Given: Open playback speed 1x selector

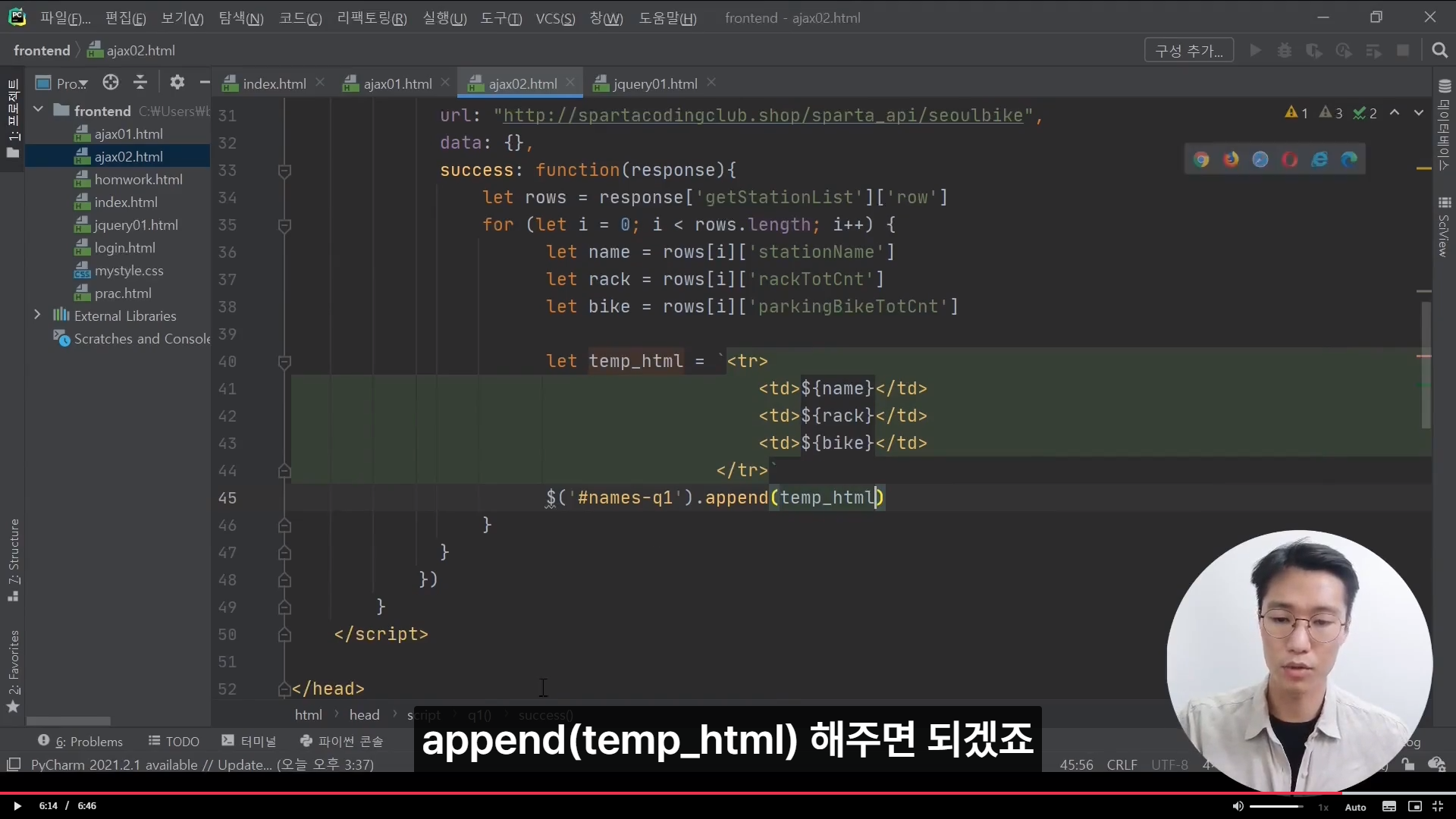Looking at the screenshot, I should click(1323, 807).
